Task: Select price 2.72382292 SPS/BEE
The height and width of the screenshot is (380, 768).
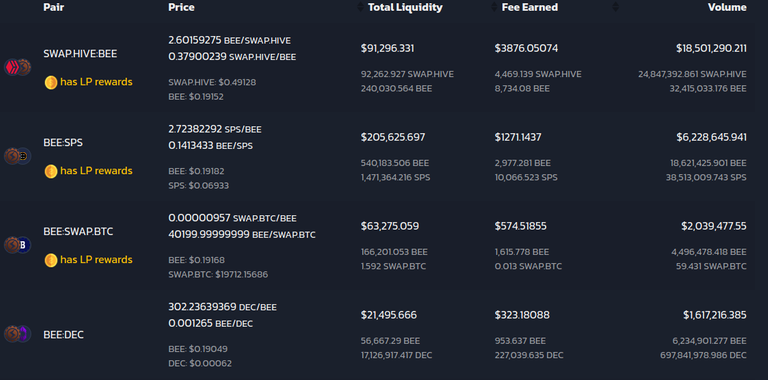Action: click(x=215, y=129)
